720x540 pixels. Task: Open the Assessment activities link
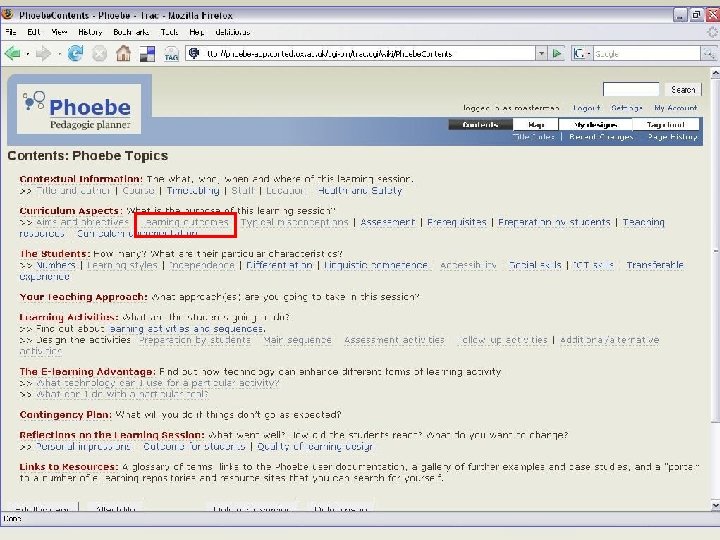click(x=394, y=340)
